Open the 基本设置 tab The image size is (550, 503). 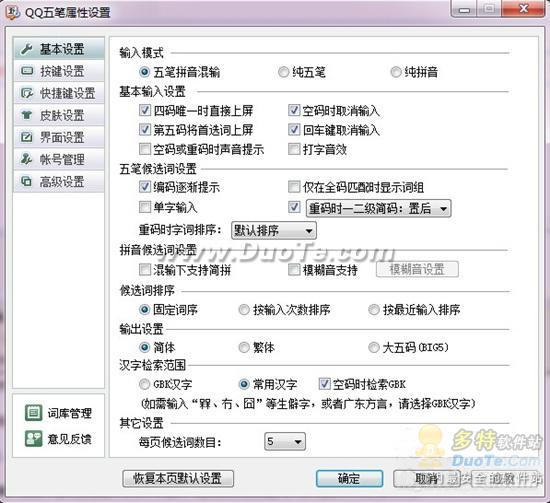coord(59,49)
